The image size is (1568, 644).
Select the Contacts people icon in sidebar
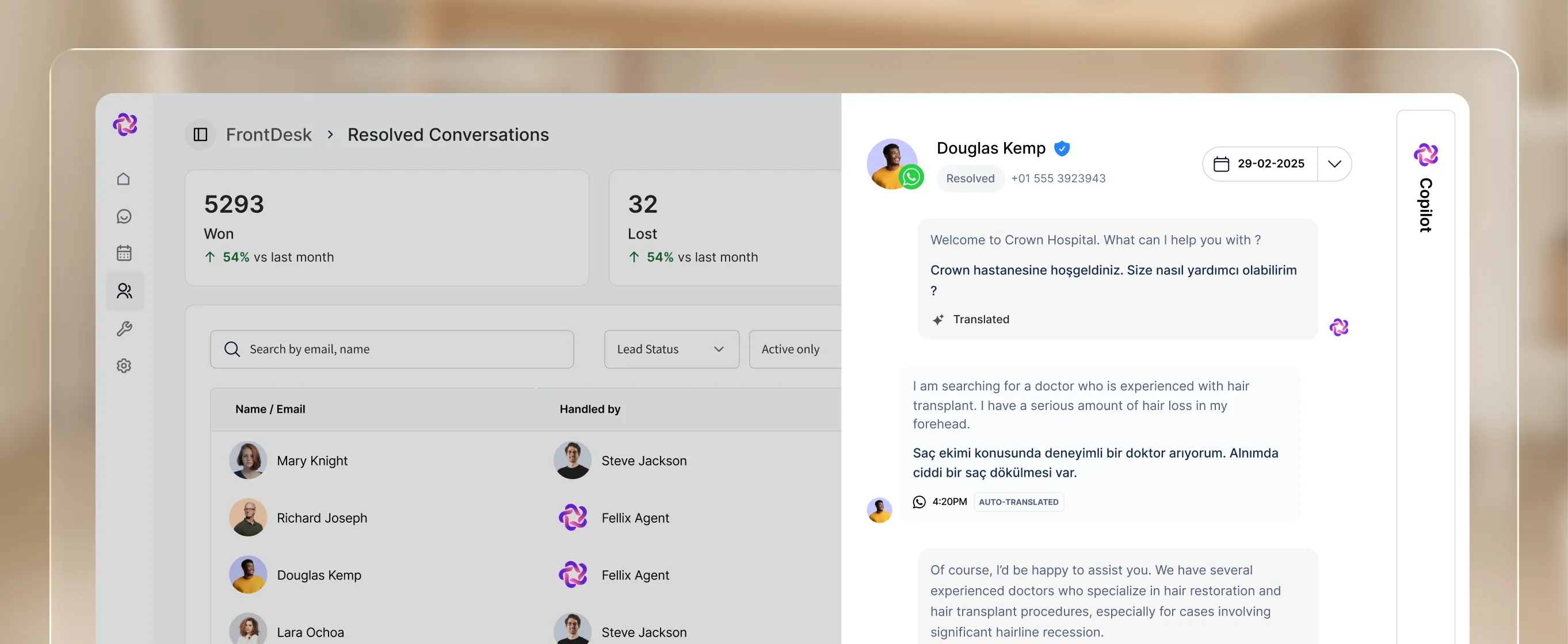[125, 291]
